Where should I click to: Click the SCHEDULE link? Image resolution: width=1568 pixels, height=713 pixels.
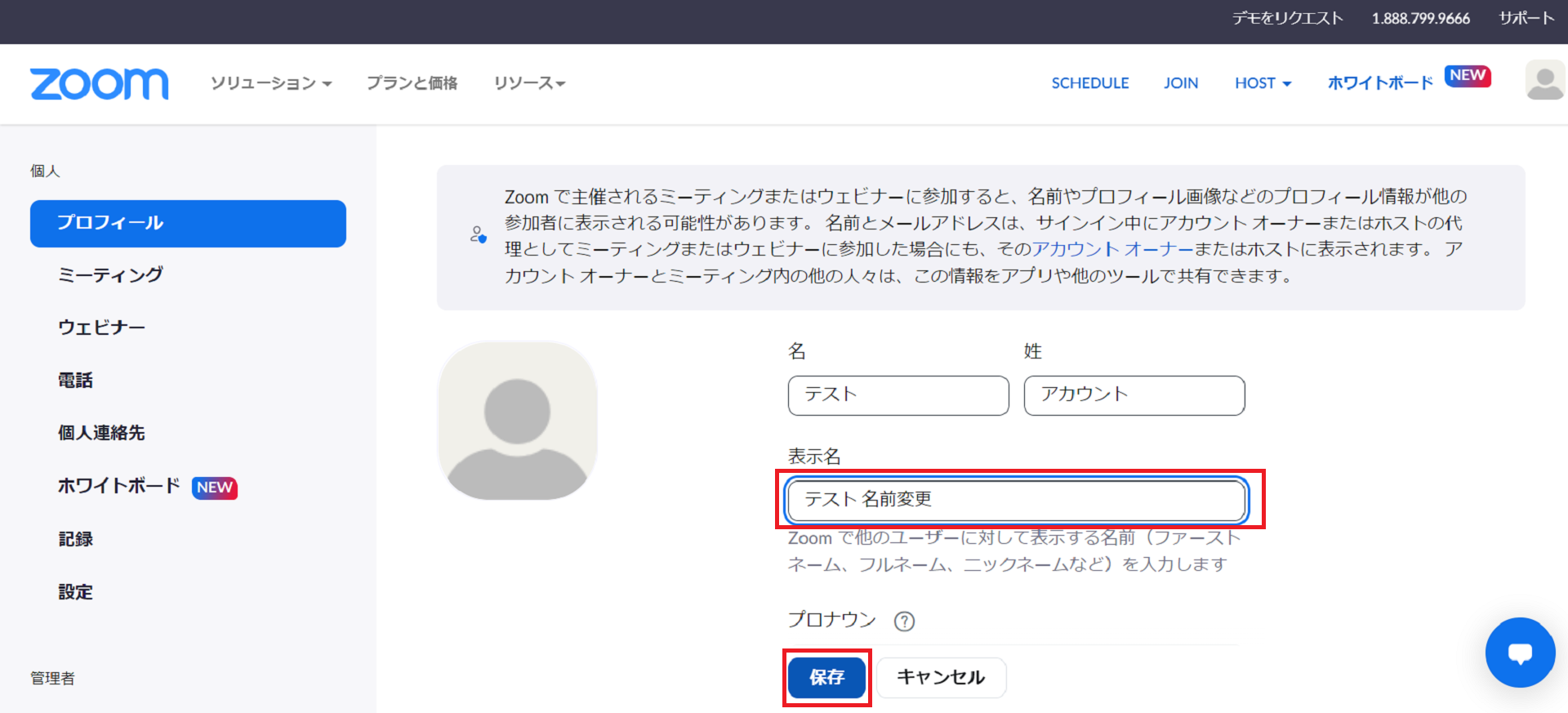point(1089,83)
